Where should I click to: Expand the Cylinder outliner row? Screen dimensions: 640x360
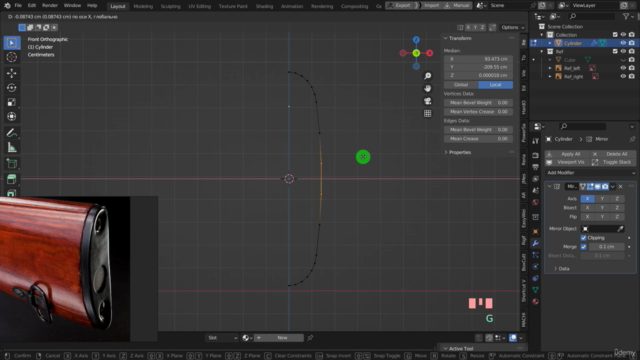[x=550, y=43]
